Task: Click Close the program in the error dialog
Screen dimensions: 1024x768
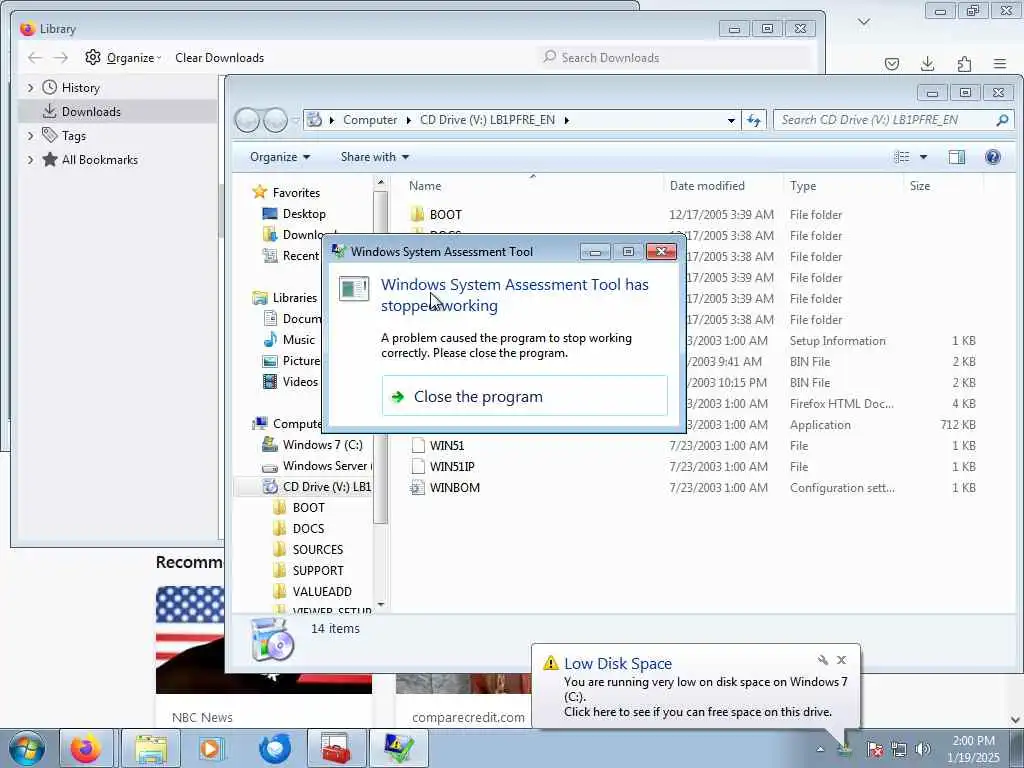Action: tap(524, 396)
